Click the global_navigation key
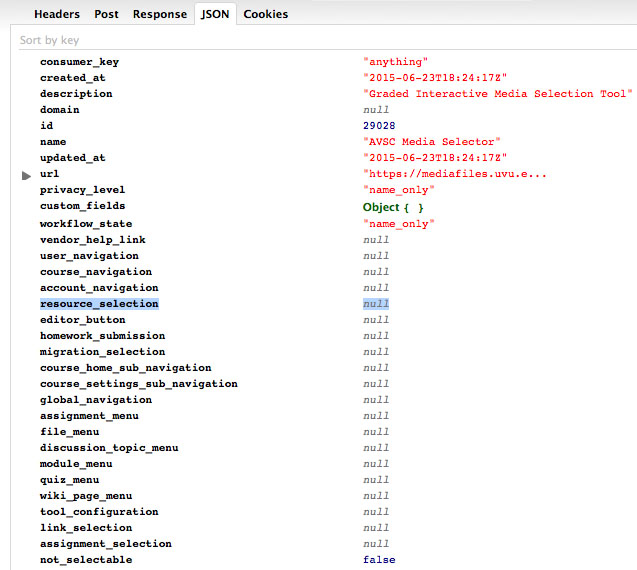 pyautogui.click(x=96, y=400)
